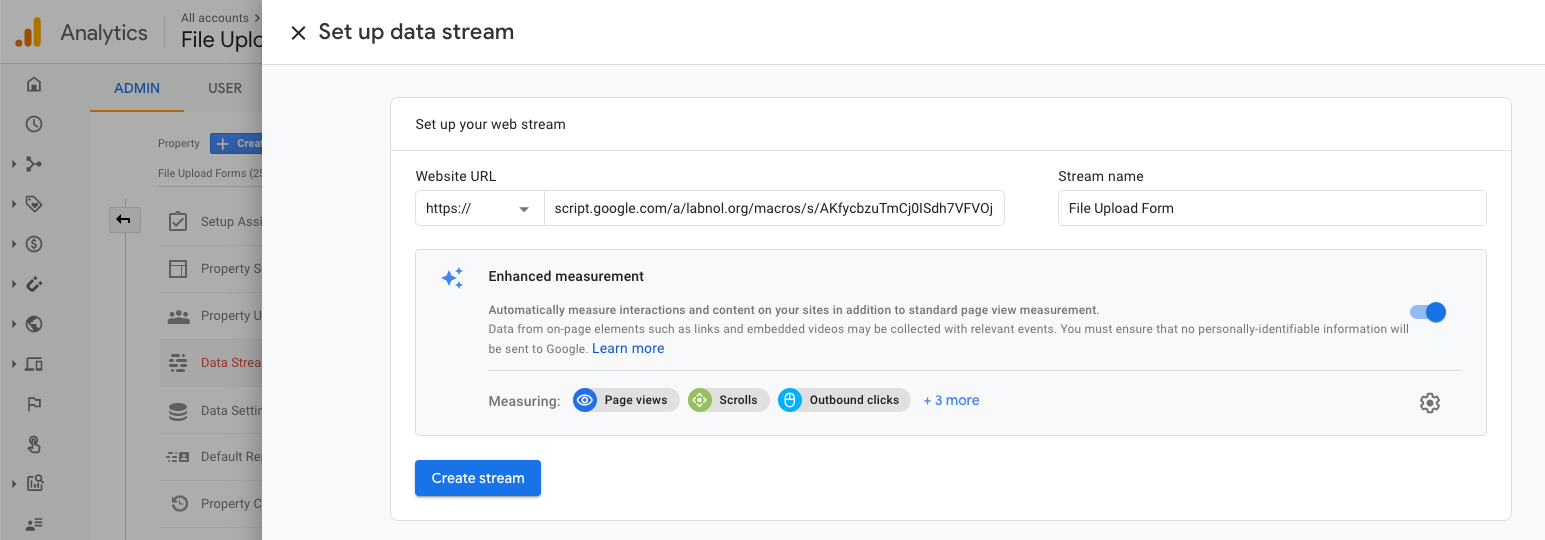
Task: Open Property Change History icon
Action: [178, 504]
